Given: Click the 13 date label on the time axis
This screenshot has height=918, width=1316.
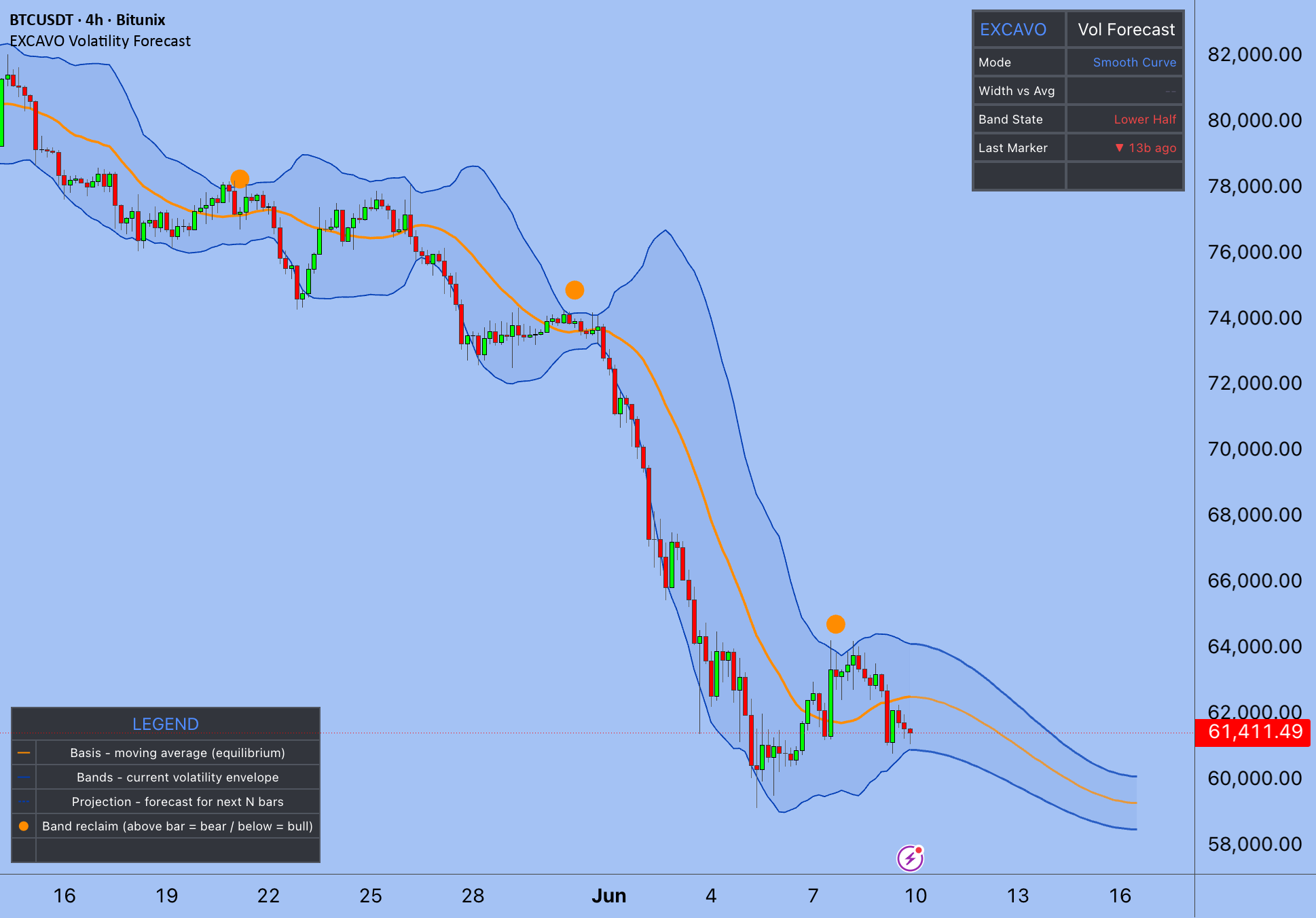Looking at the screenshot, I should (x=1018, y=896).
